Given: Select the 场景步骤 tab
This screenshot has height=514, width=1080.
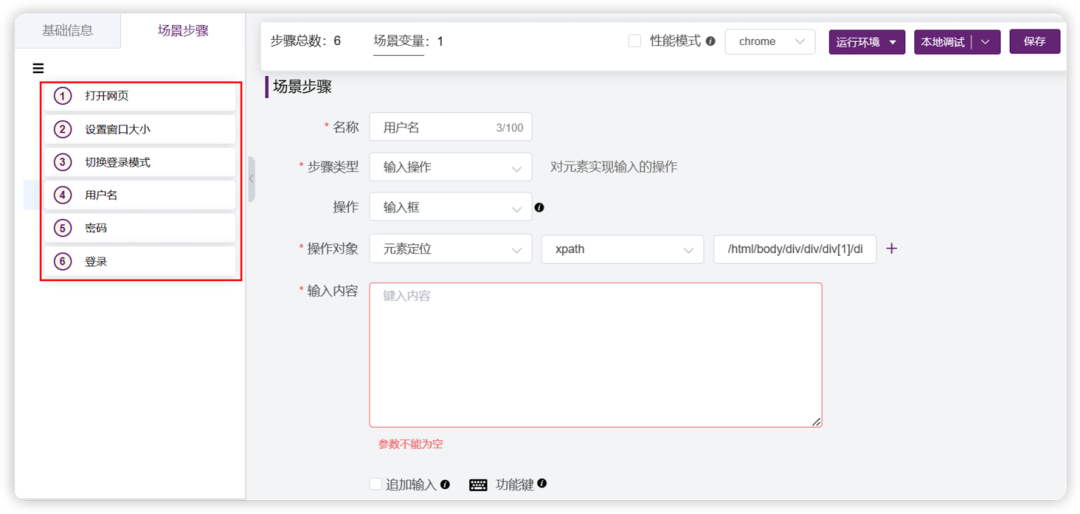Looking at the screenshot, I should [x=183, y=31].
